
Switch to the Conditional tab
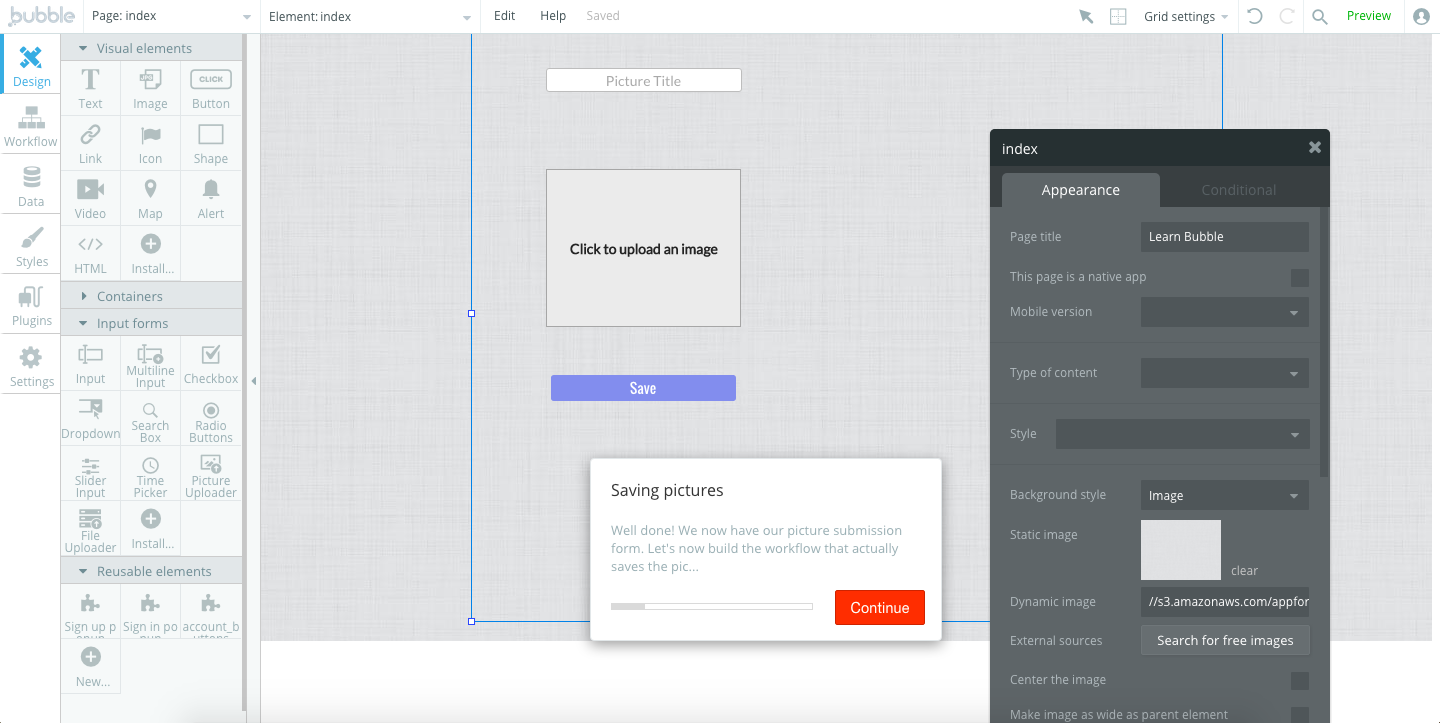tap(1238, 190)
